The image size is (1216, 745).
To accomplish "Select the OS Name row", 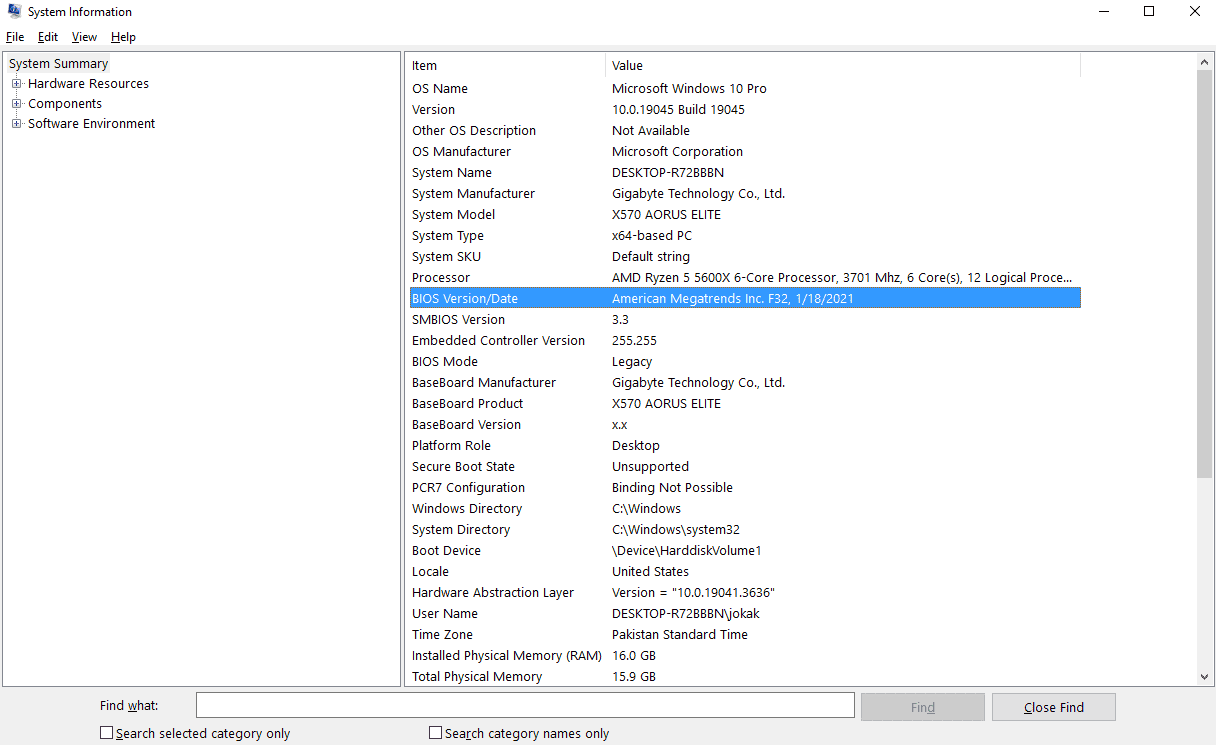I will tap(744, 88).
